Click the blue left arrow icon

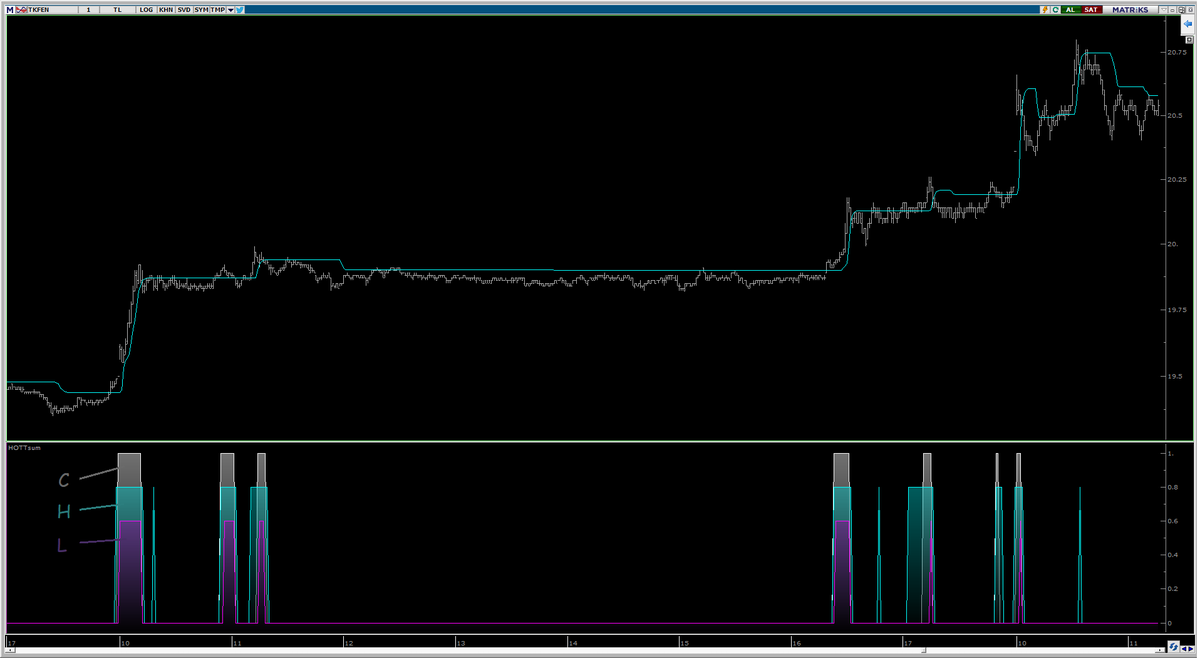(1190, 24)
